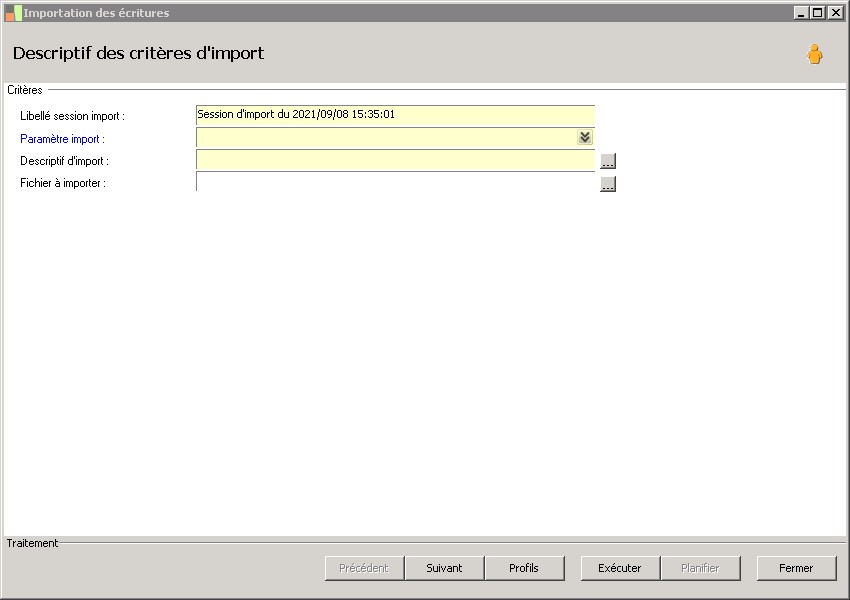The height and width of the screenshot is (600, 850).
Task: Click the "Libellé session import :" label
Action: pos(73,116)
